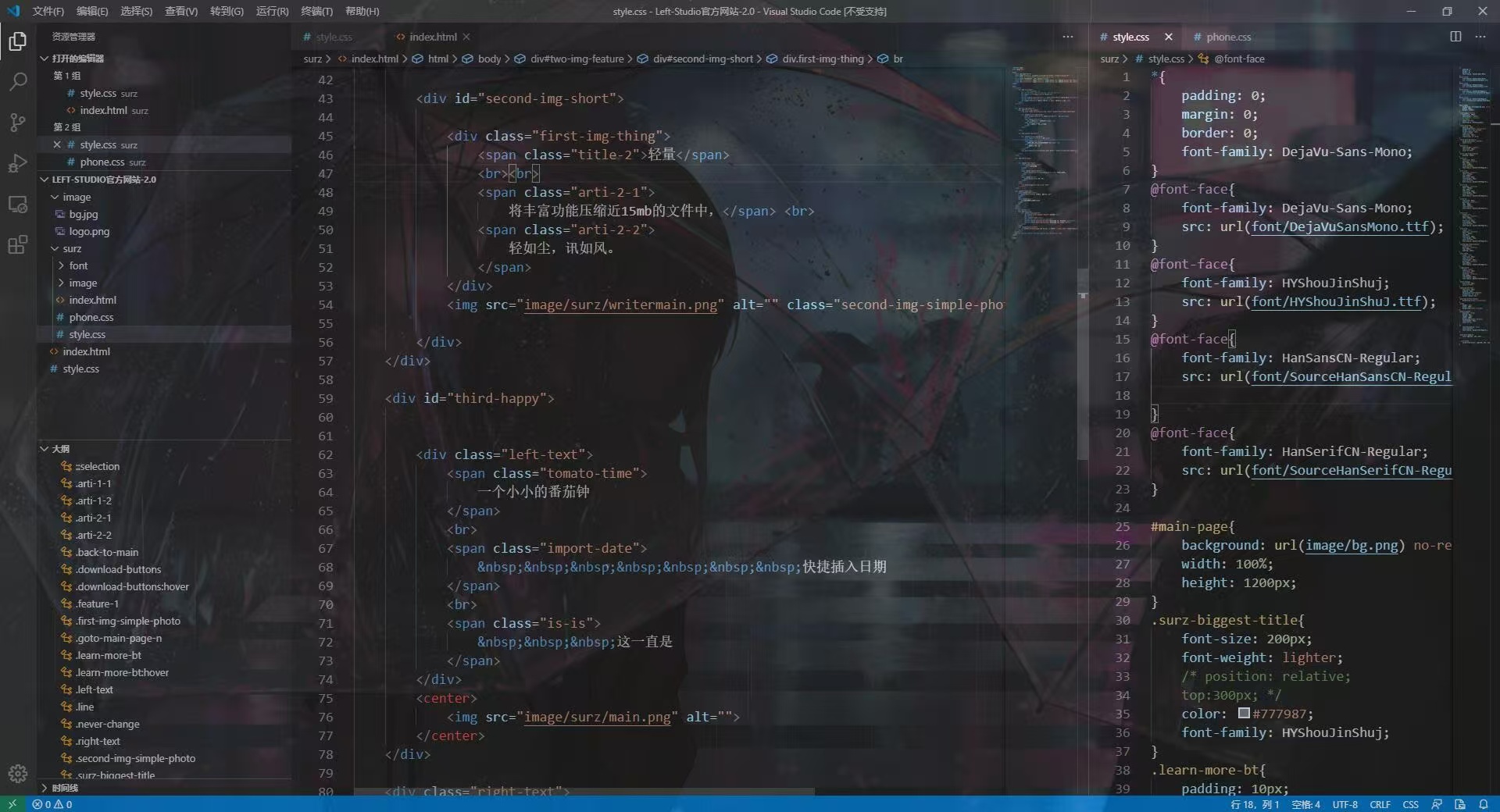The image size is (1500, 812).
Task: Open the Manage gear settings menu
Action: (18, 773)
